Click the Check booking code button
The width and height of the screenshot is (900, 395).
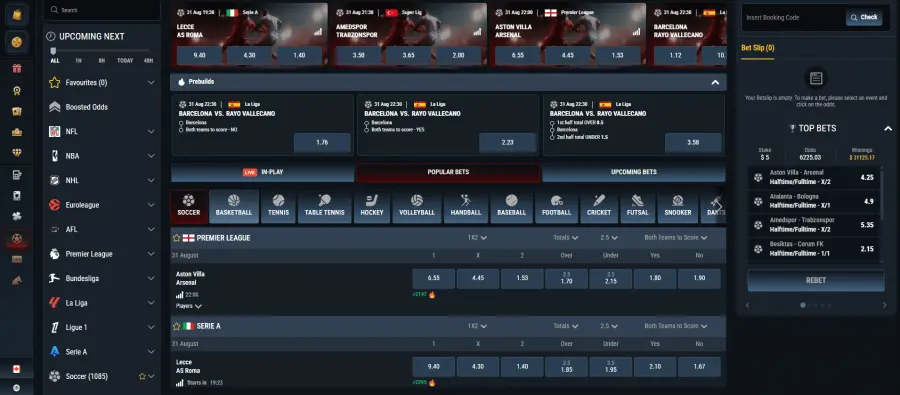click(x=864, y=18)
